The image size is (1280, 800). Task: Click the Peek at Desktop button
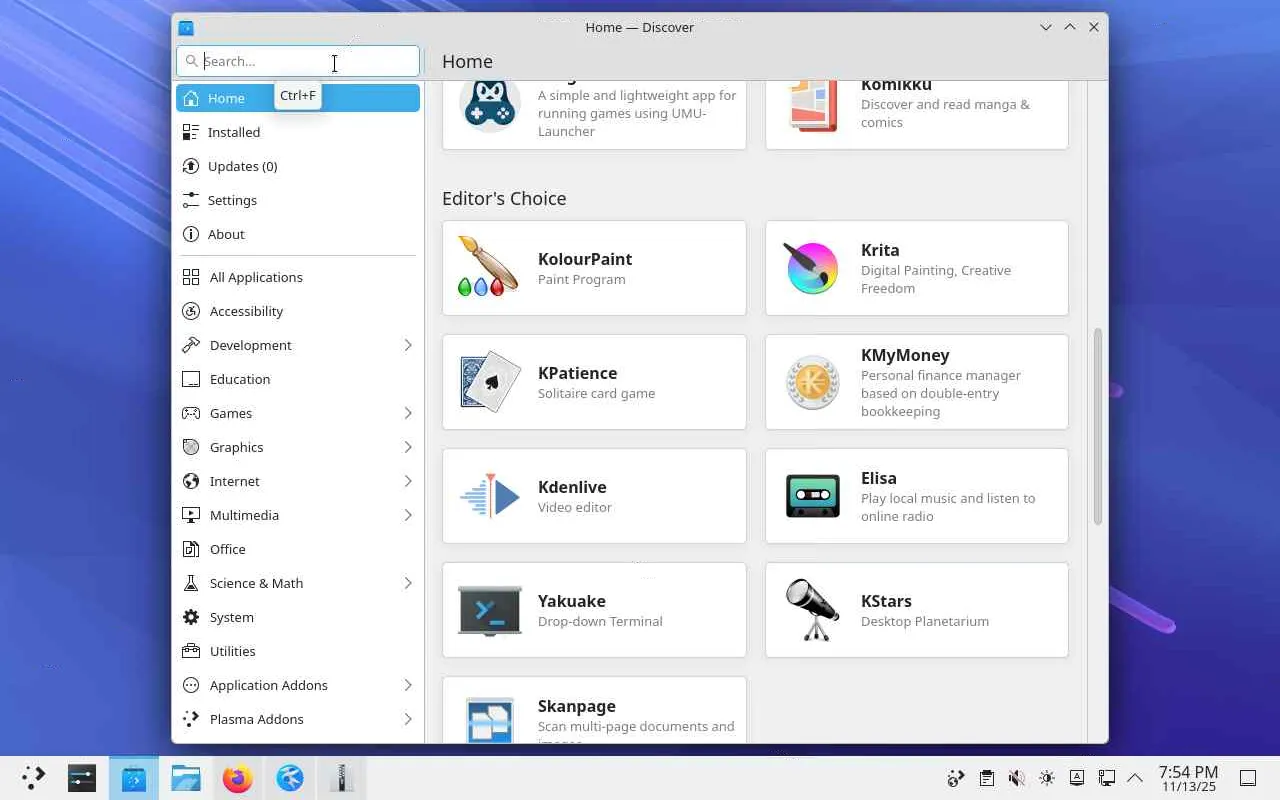point(1248,778)
